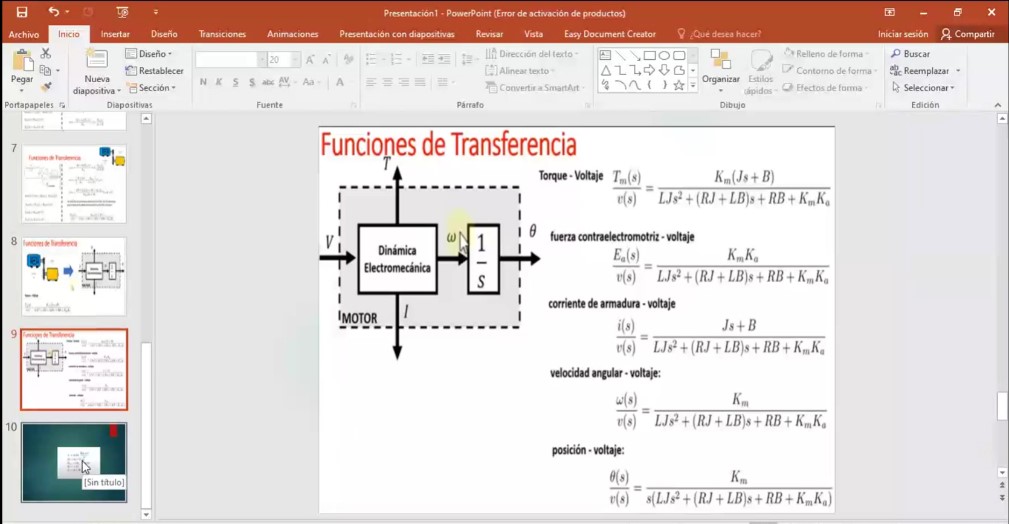Toggle underline formatting (S)

(x=236, y=82)
